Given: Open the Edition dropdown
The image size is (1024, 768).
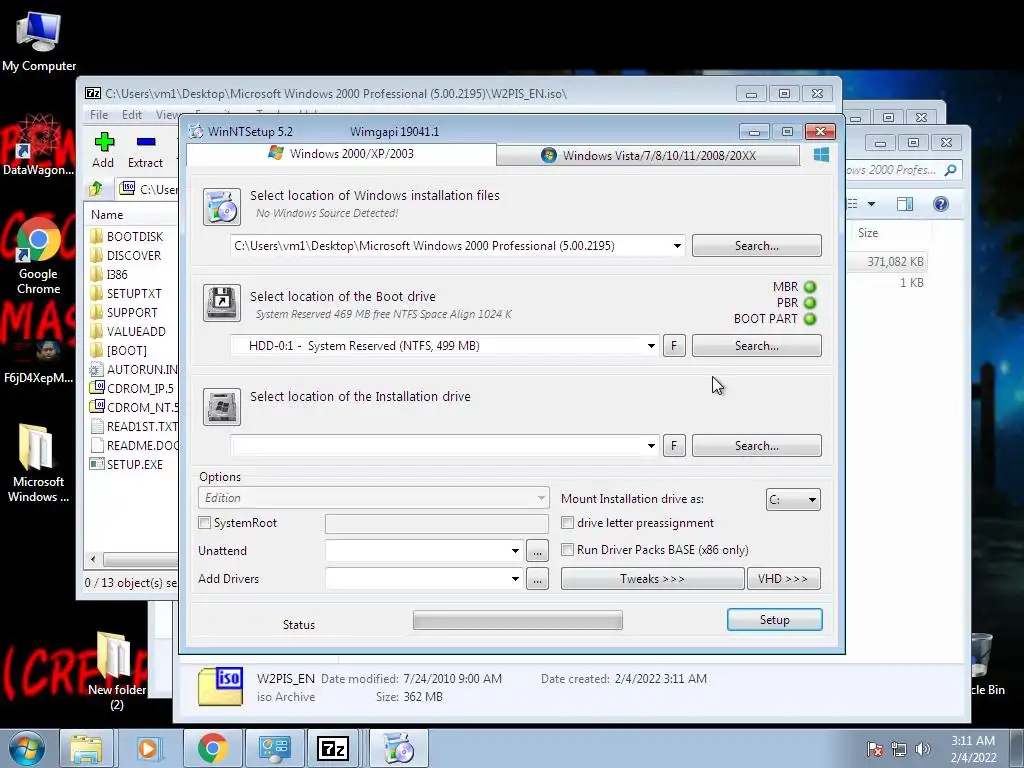Looking at the screenshot, I should tap(374, 498).
